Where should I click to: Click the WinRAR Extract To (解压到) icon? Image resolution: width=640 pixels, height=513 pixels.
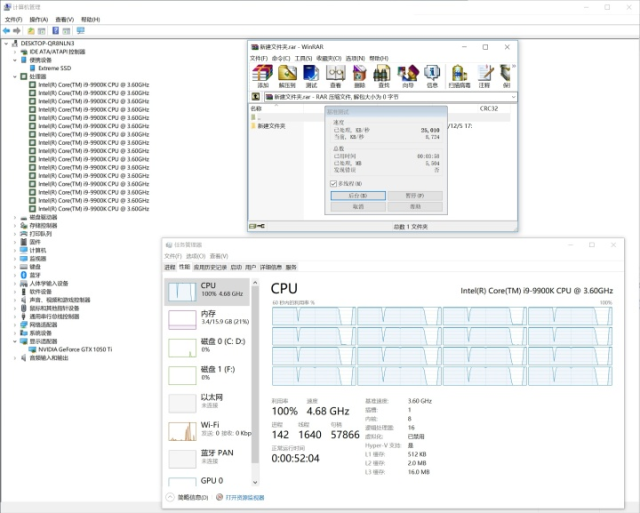click(x=287, y=74)
